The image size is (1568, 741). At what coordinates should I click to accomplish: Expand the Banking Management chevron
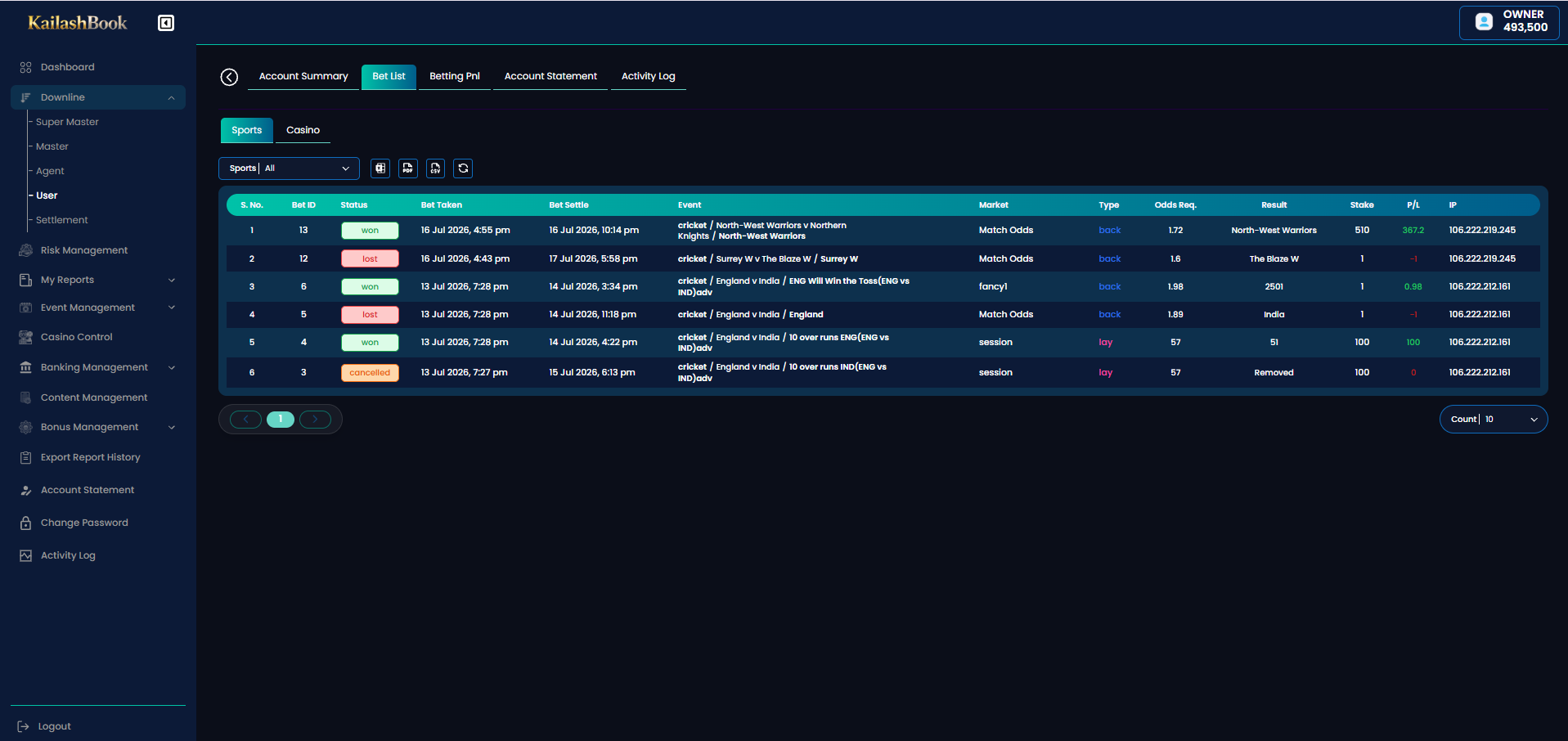172,367
